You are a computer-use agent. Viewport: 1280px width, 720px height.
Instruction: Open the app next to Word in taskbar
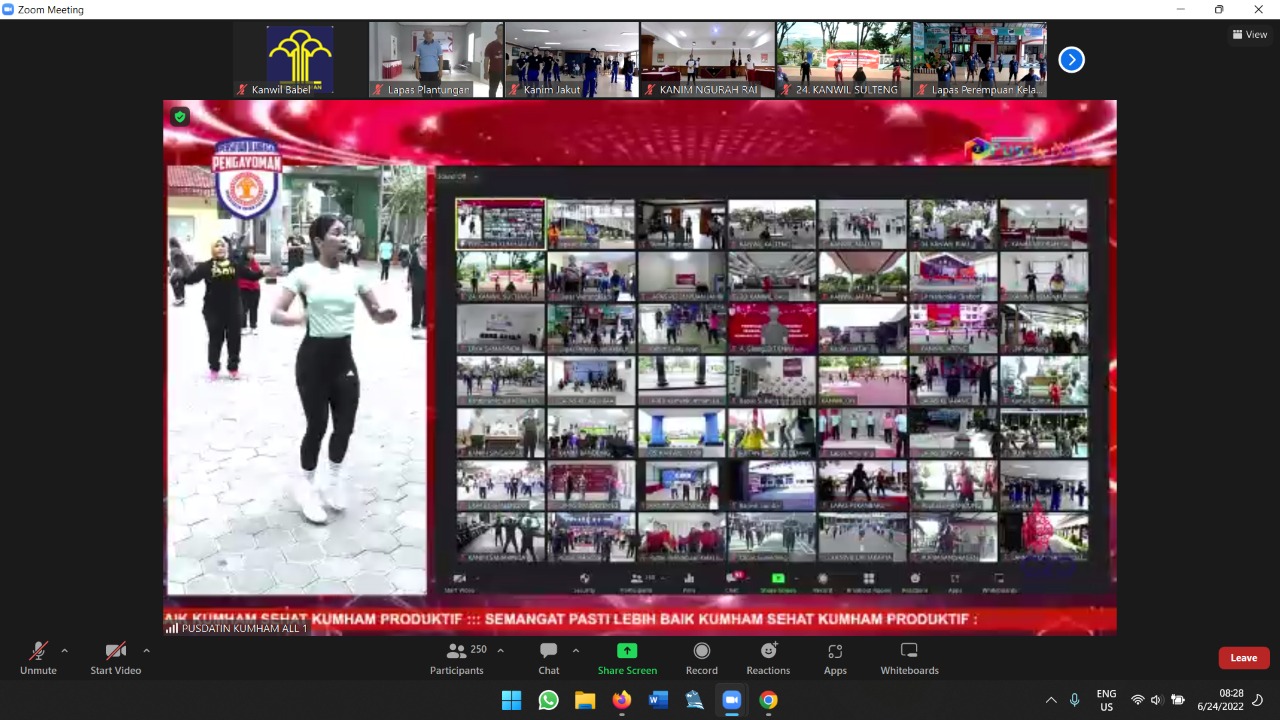[x=695, y=700]
